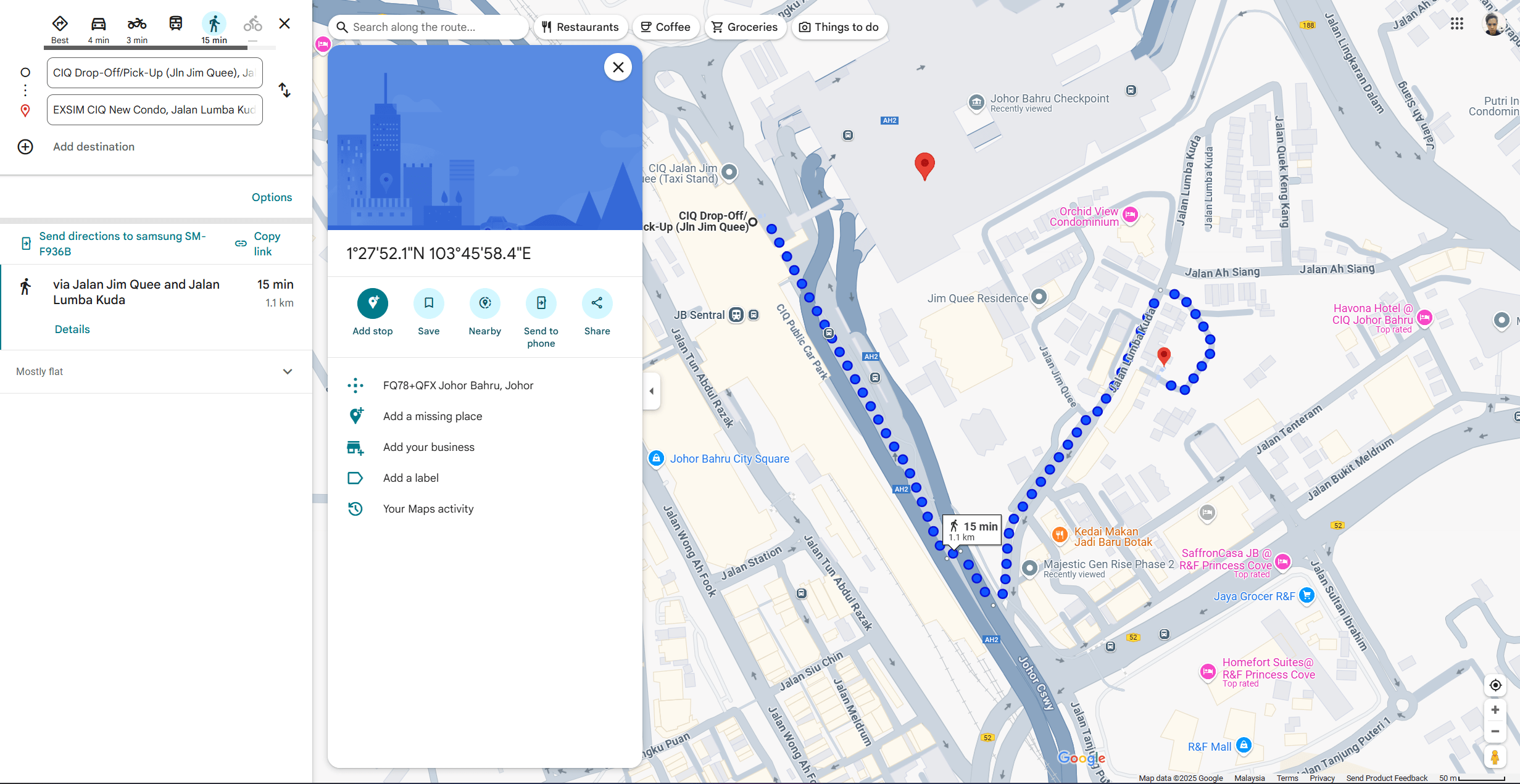Select walking mode, 15 min
The height and width of the screenshot is (784, 1520).
click(x=214, y=29)
